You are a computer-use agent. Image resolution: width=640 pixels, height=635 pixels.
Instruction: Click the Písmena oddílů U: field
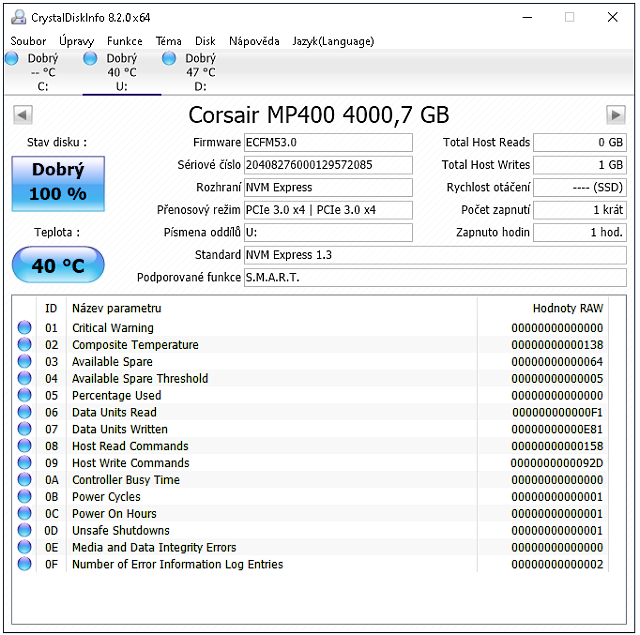coord(328,232)
